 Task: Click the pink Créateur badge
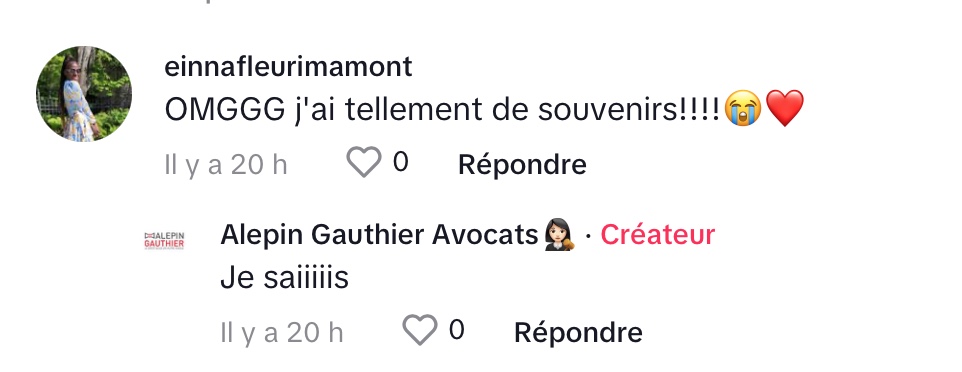tap(658, 234)
